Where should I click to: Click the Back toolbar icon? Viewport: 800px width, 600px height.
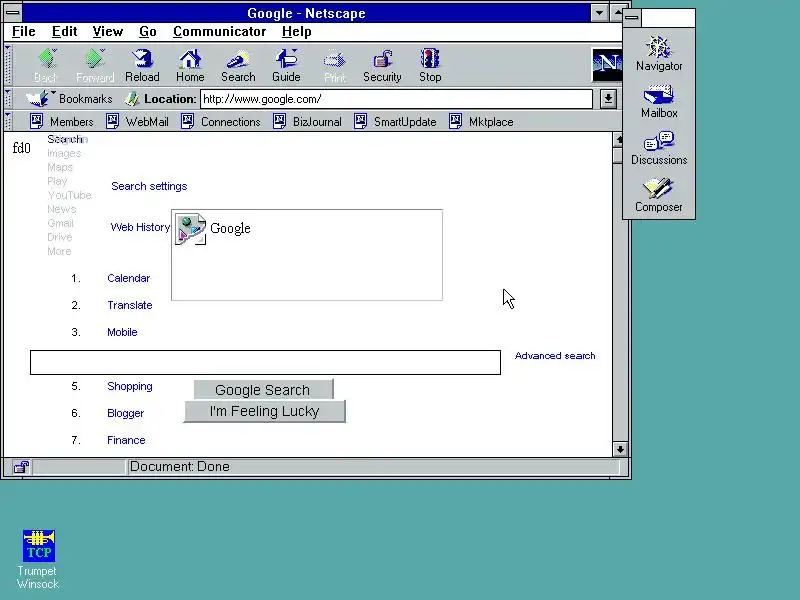pyautogui.click(x=46, y=65)
